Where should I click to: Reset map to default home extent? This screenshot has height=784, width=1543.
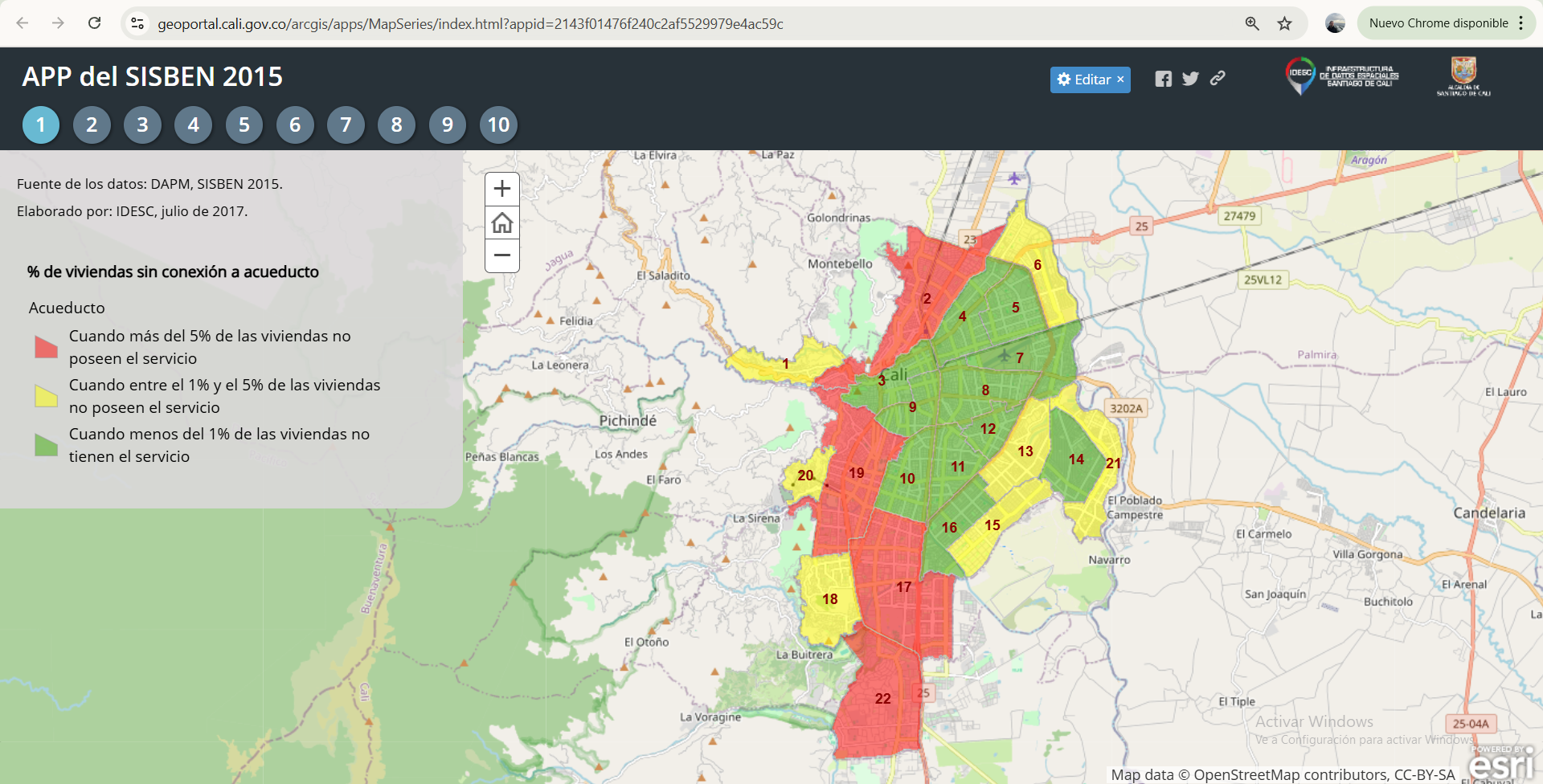(x=502, y=223)
